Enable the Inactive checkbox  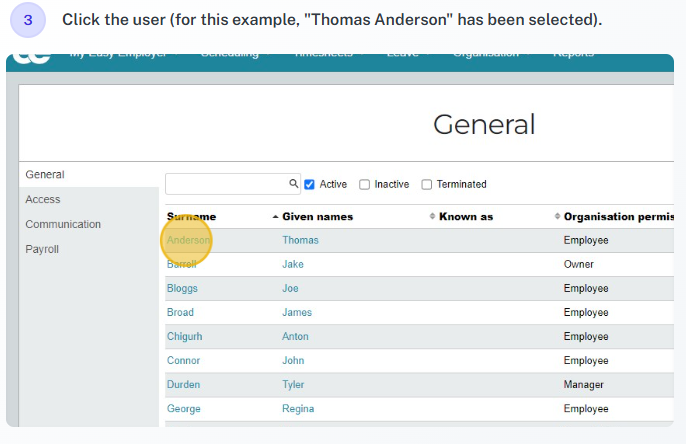coord(364,185)
